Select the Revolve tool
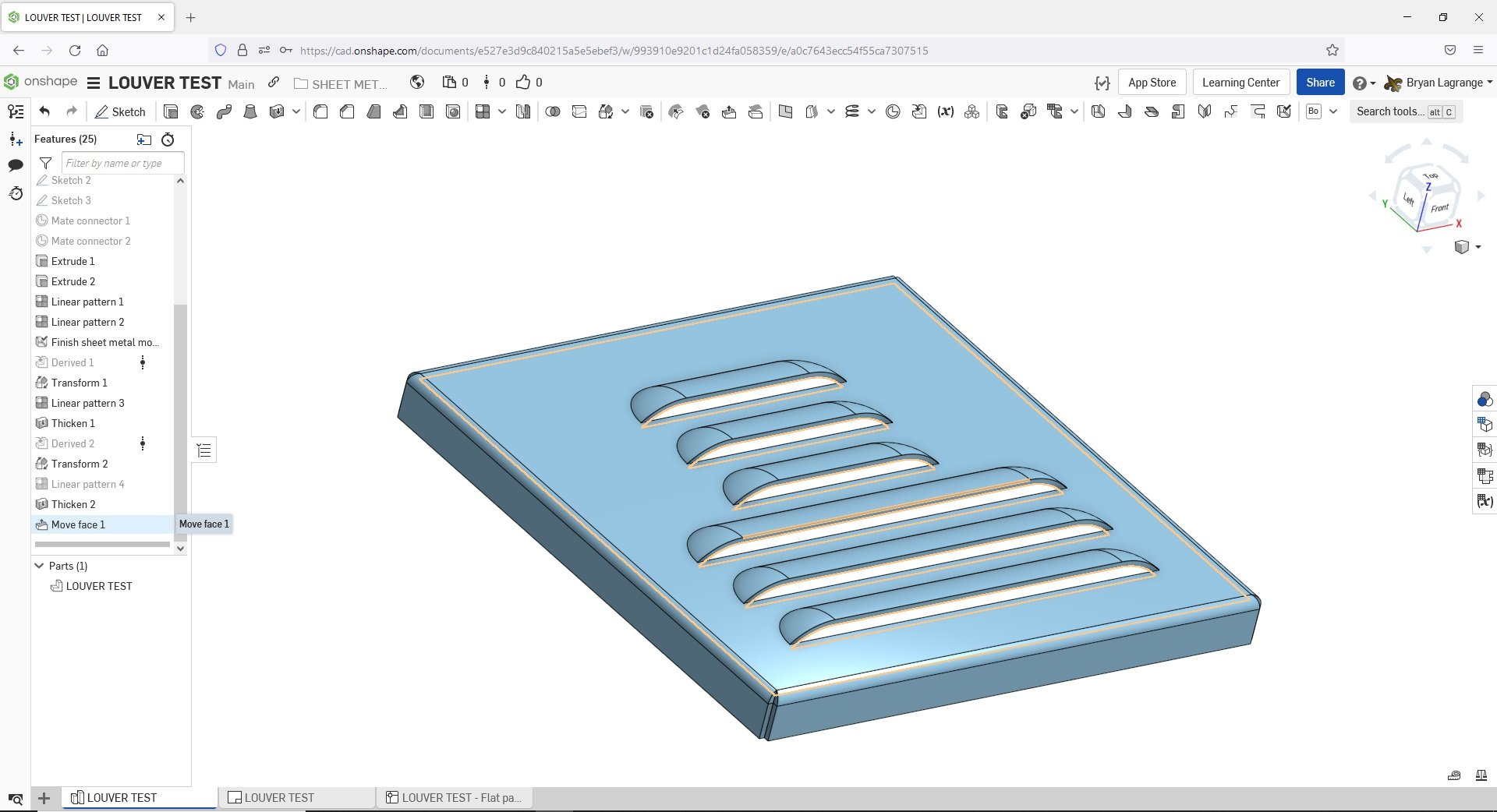This screenshot has width=1497, height=812. [x=197, y=112]
